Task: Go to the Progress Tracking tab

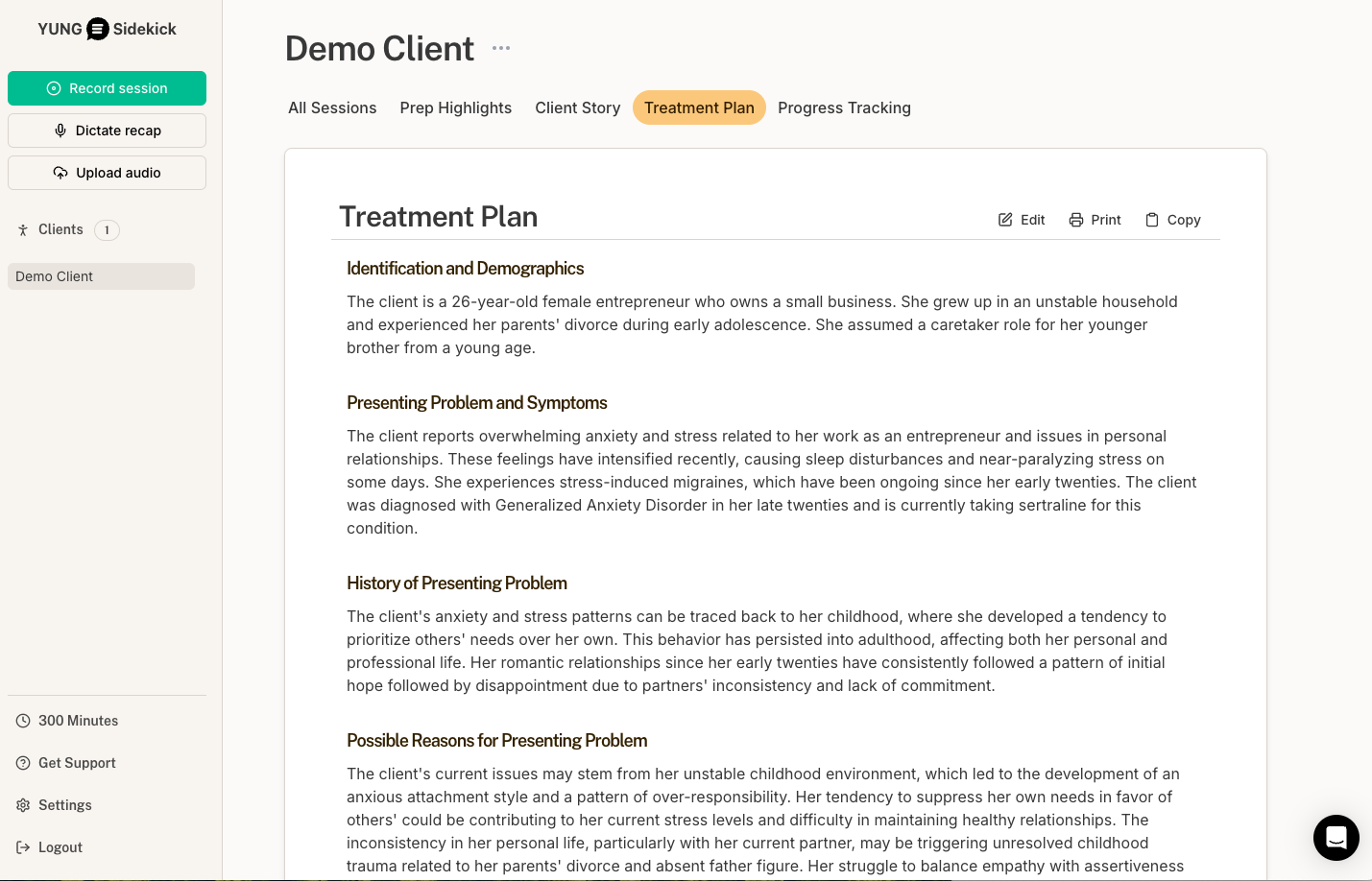Action: tap(844, 107)
